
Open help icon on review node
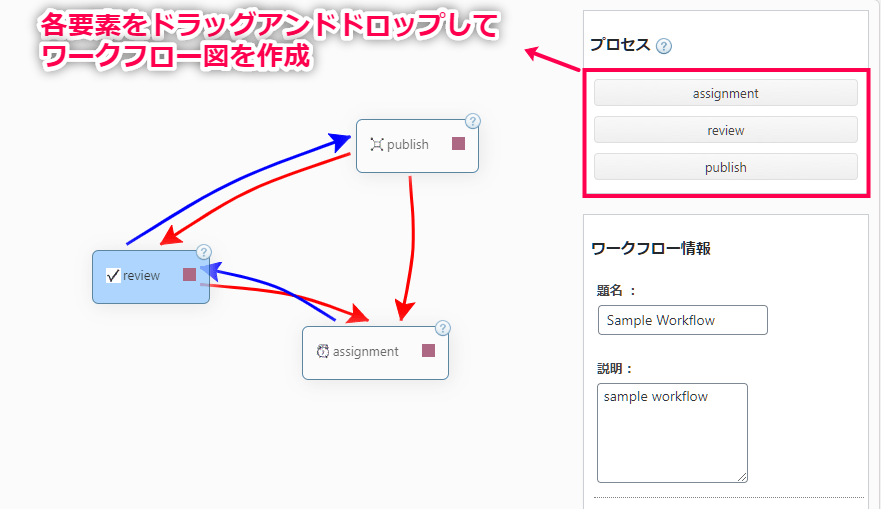203,252
